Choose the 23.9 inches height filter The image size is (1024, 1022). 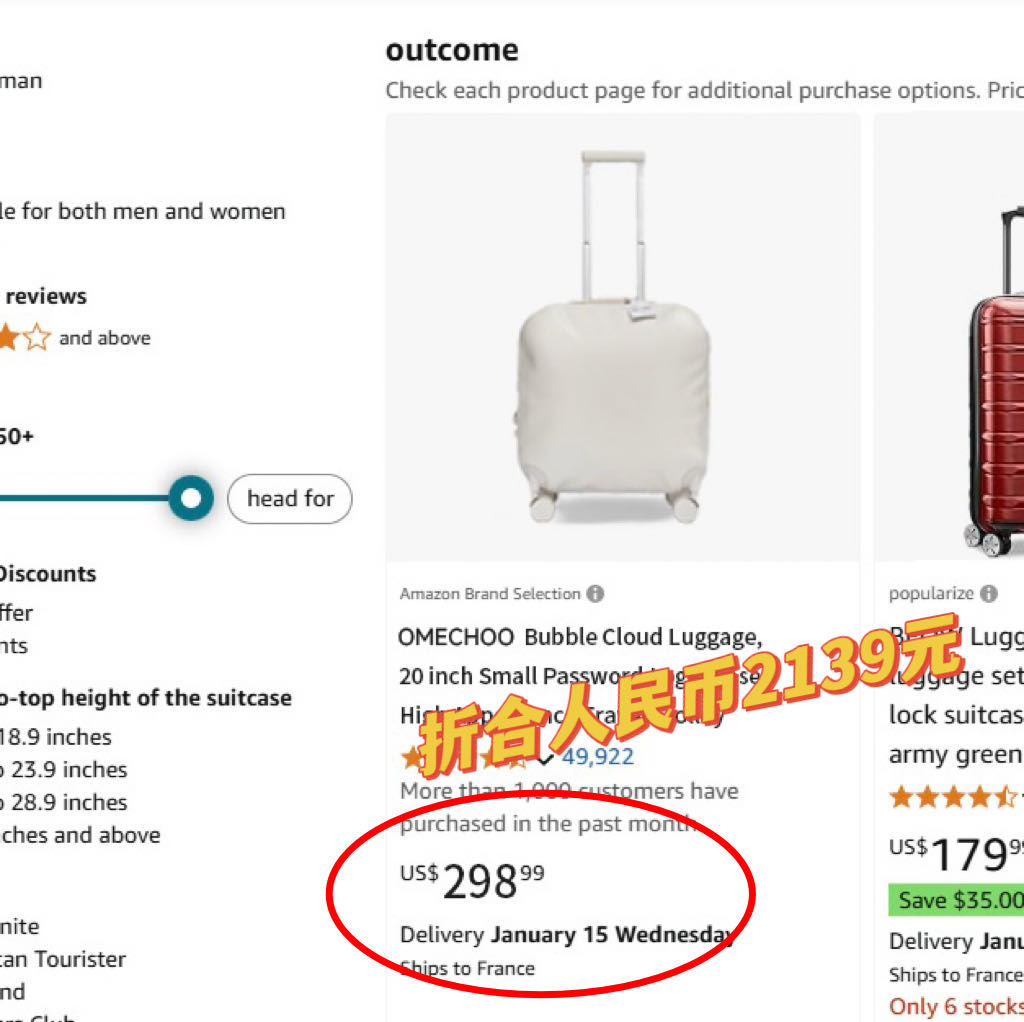pyautogui.click(x=63, y=770)
